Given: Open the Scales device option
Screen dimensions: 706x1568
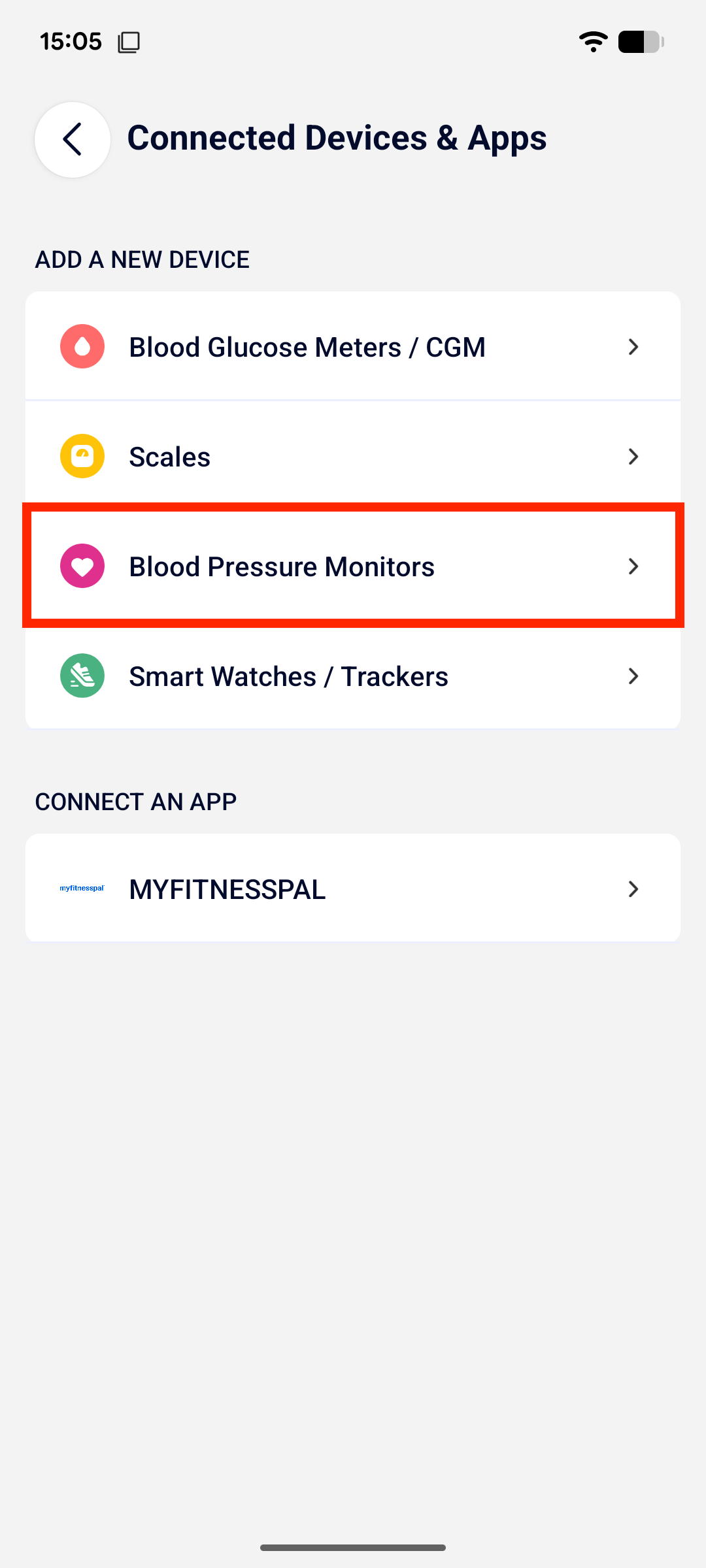Looking at the screenshot, I should (x=353, y=456).
